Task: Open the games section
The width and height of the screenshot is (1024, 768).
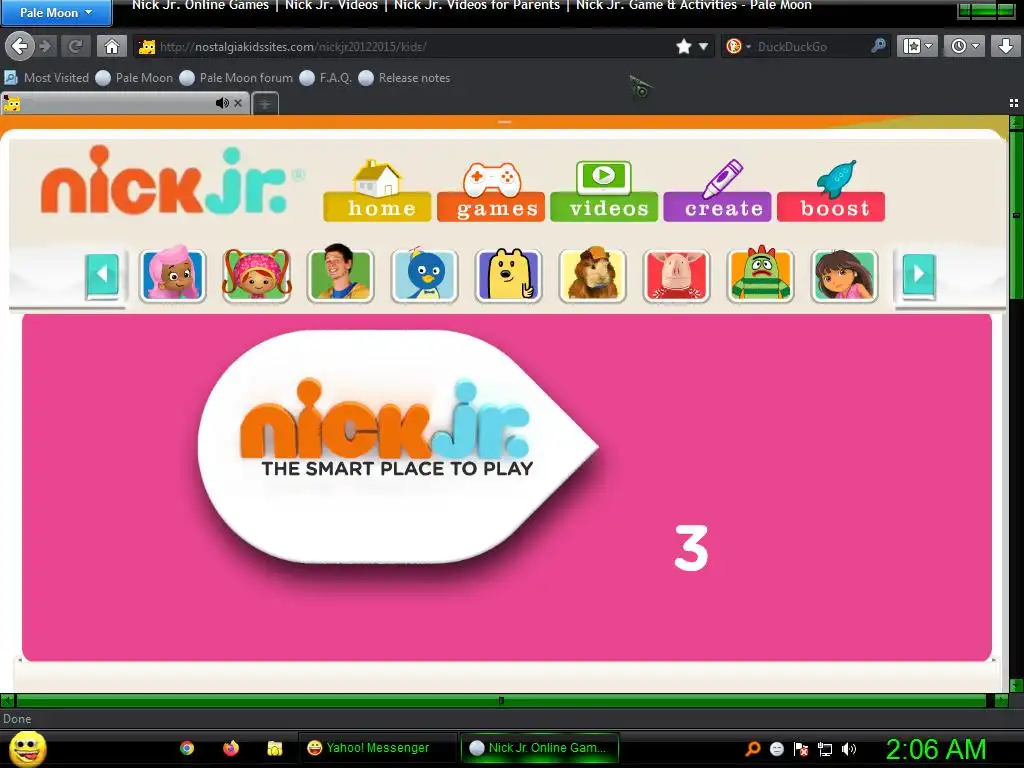Action: point(491,191)
